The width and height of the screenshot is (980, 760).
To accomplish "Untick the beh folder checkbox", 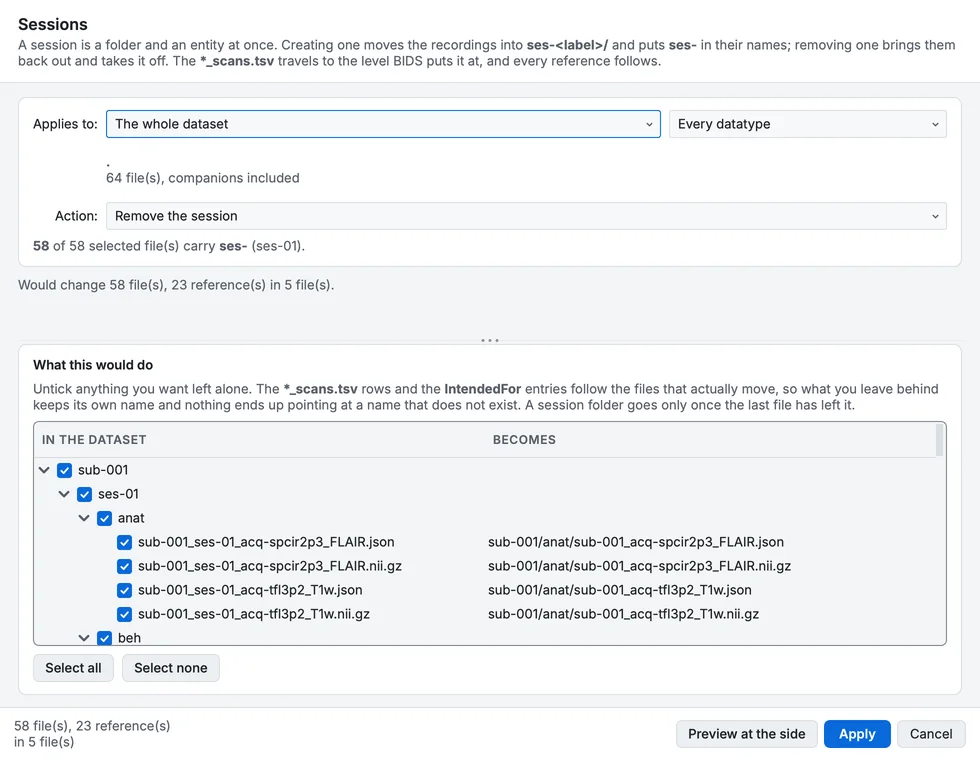I will 104,638.
